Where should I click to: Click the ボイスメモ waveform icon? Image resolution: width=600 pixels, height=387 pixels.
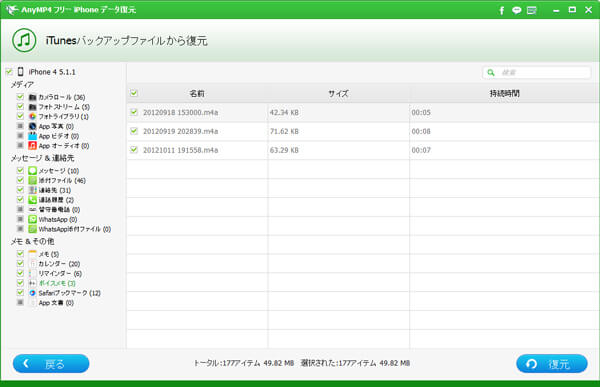33,283
